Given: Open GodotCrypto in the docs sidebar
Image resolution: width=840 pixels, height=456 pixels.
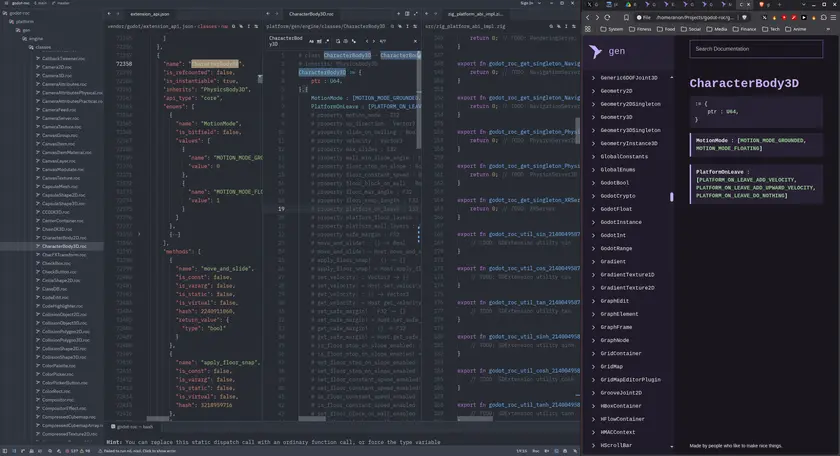Looking at the screenshot, I should click(x=618, y=196).
